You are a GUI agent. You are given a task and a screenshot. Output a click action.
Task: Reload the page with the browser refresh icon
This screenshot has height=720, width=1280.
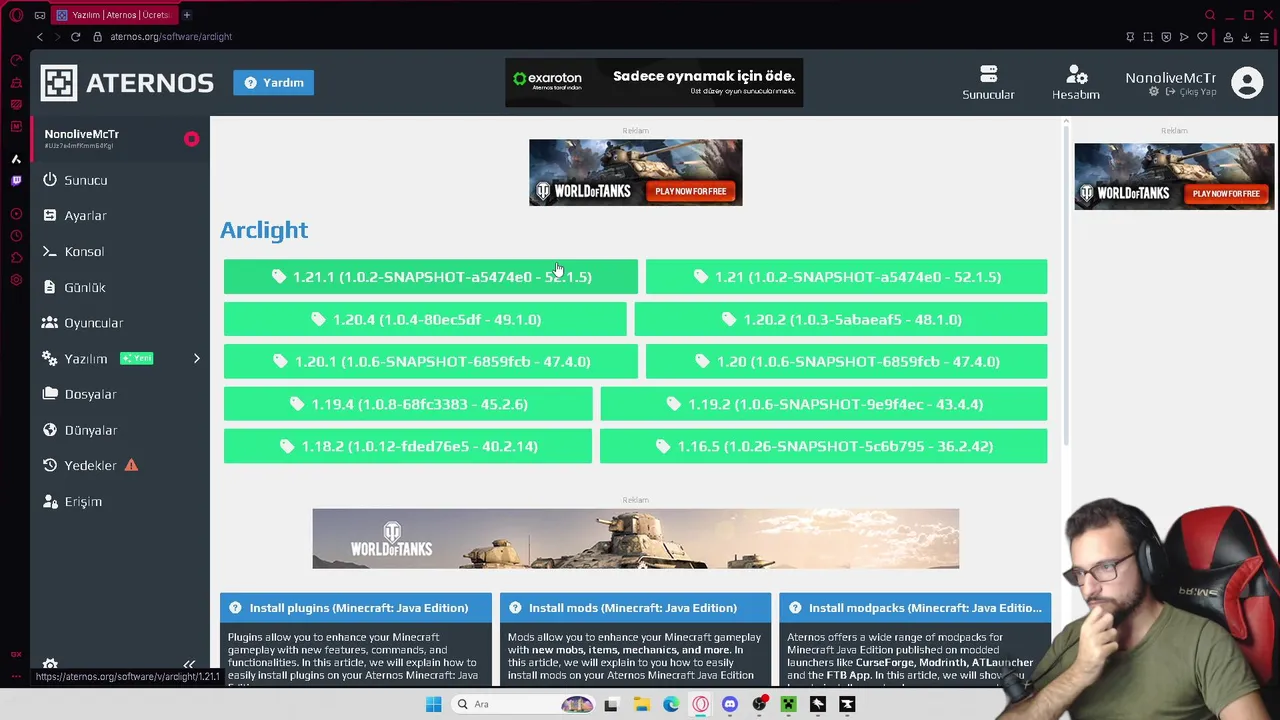click(75, 37)
